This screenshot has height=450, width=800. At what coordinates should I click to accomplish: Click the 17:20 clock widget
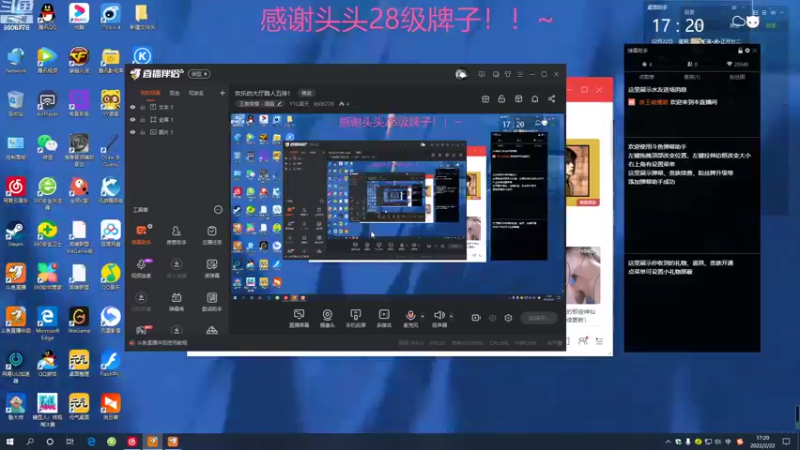coord(678,26)
